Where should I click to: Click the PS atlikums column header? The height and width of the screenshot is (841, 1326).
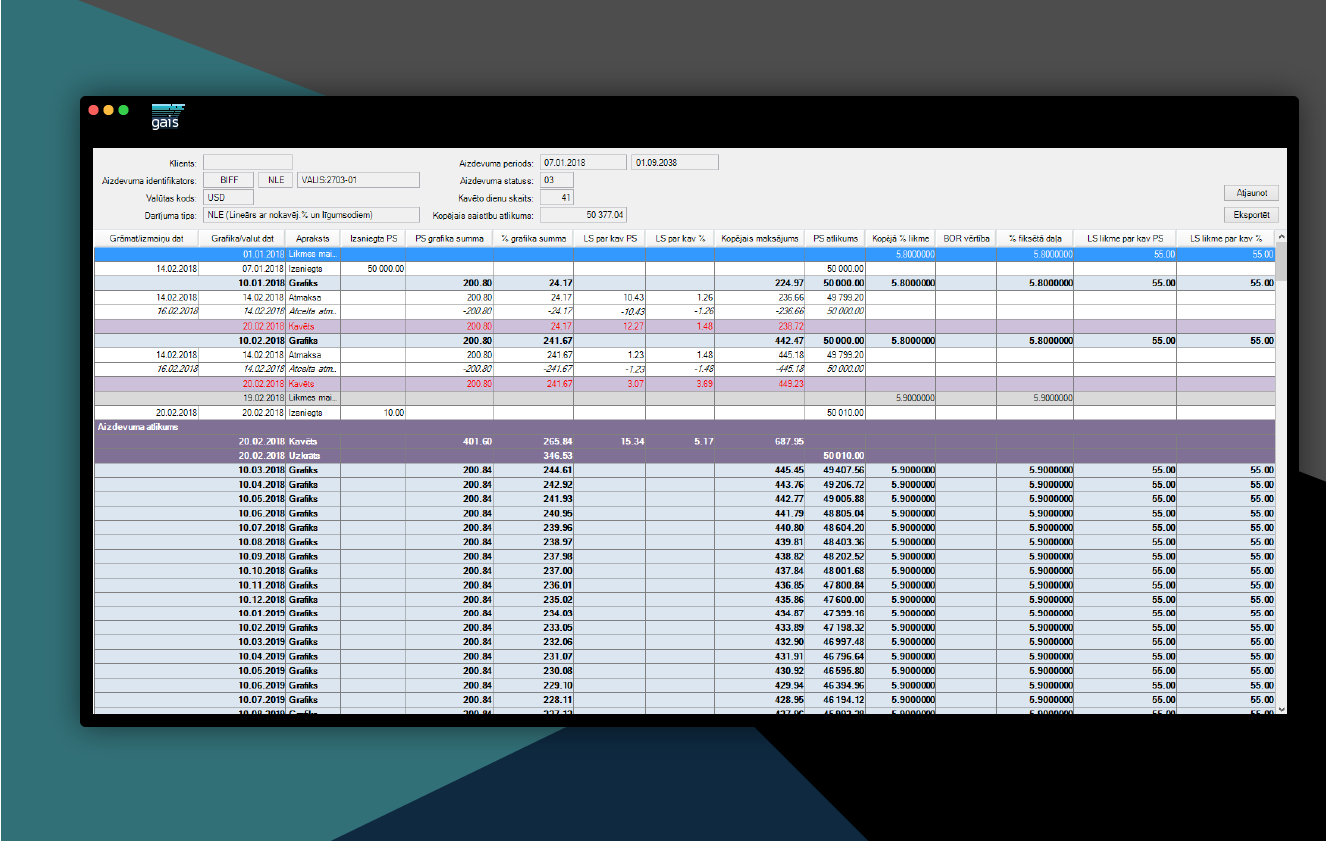pyautogui.click(x=837, y=239)
